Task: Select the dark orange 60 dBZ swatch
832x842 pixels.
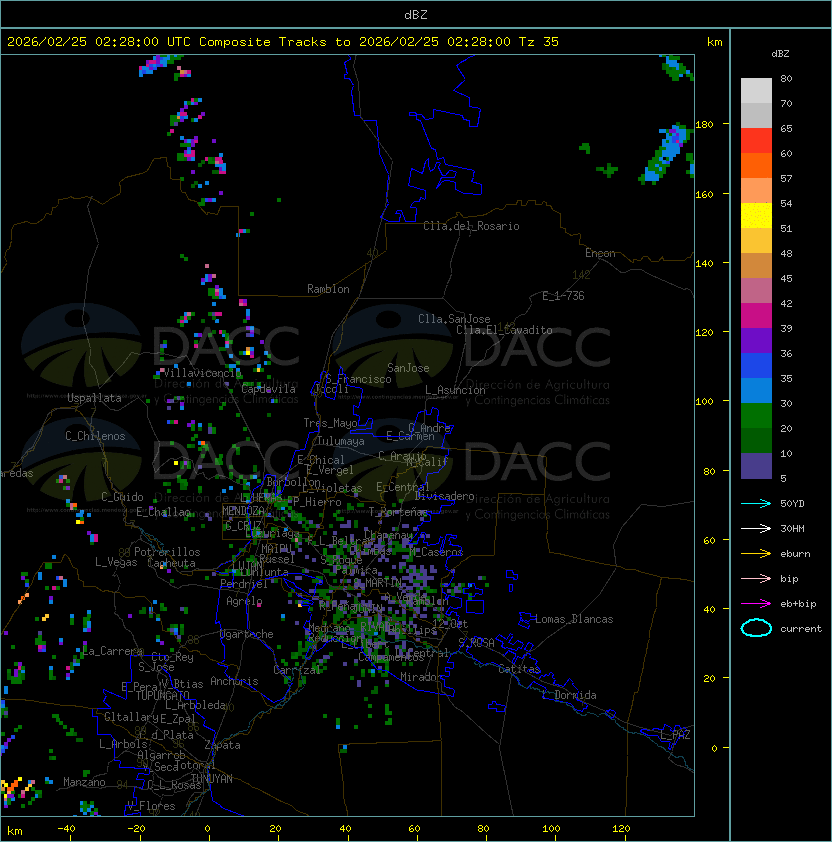Action: click(x=756, y=165)
